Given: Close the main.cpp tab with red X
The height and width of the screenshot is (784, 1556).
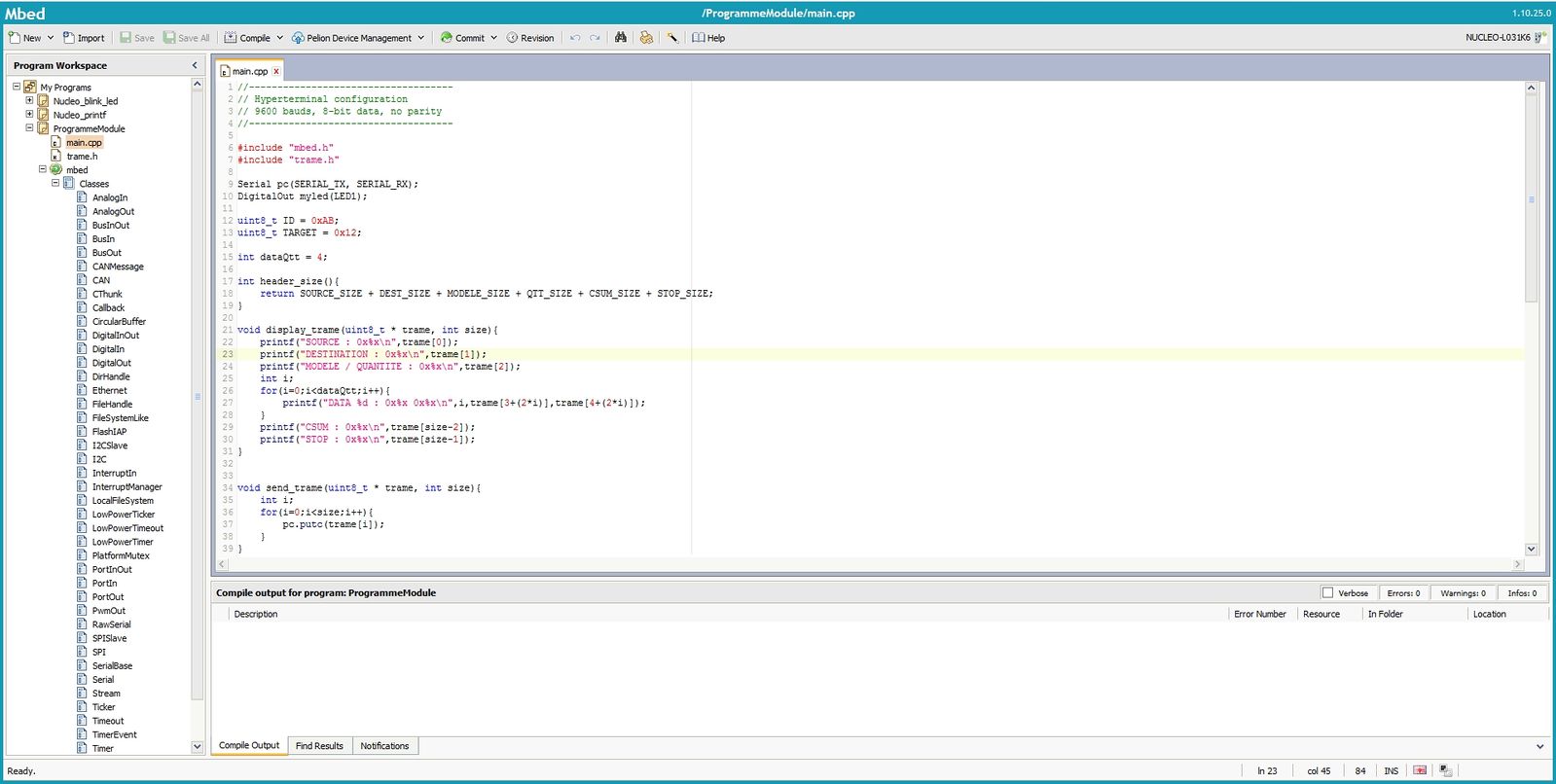Looking at the screenshot, I should (276, 71).
